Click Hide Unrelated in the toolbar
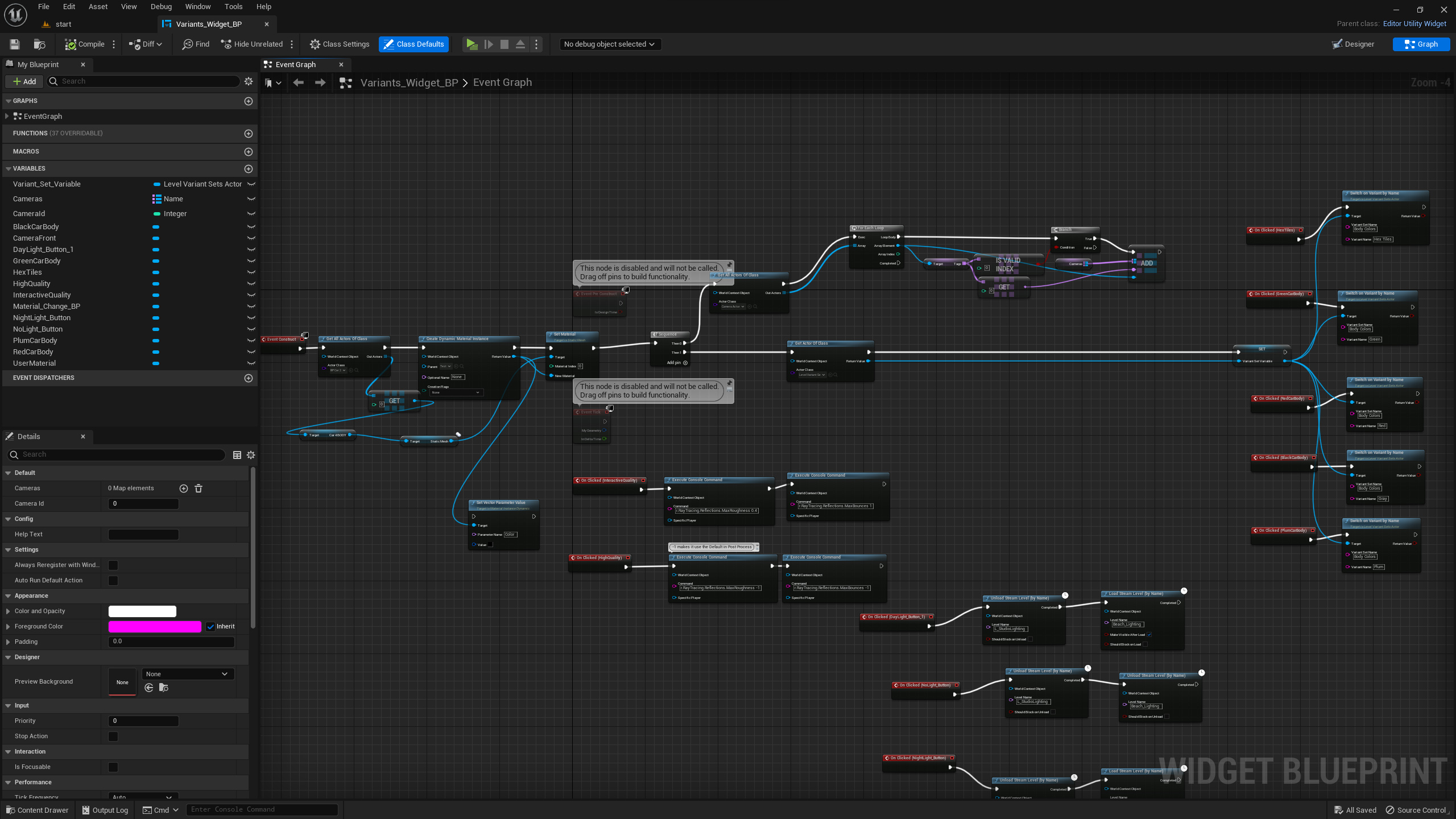1456x819 pixels. 255,44
